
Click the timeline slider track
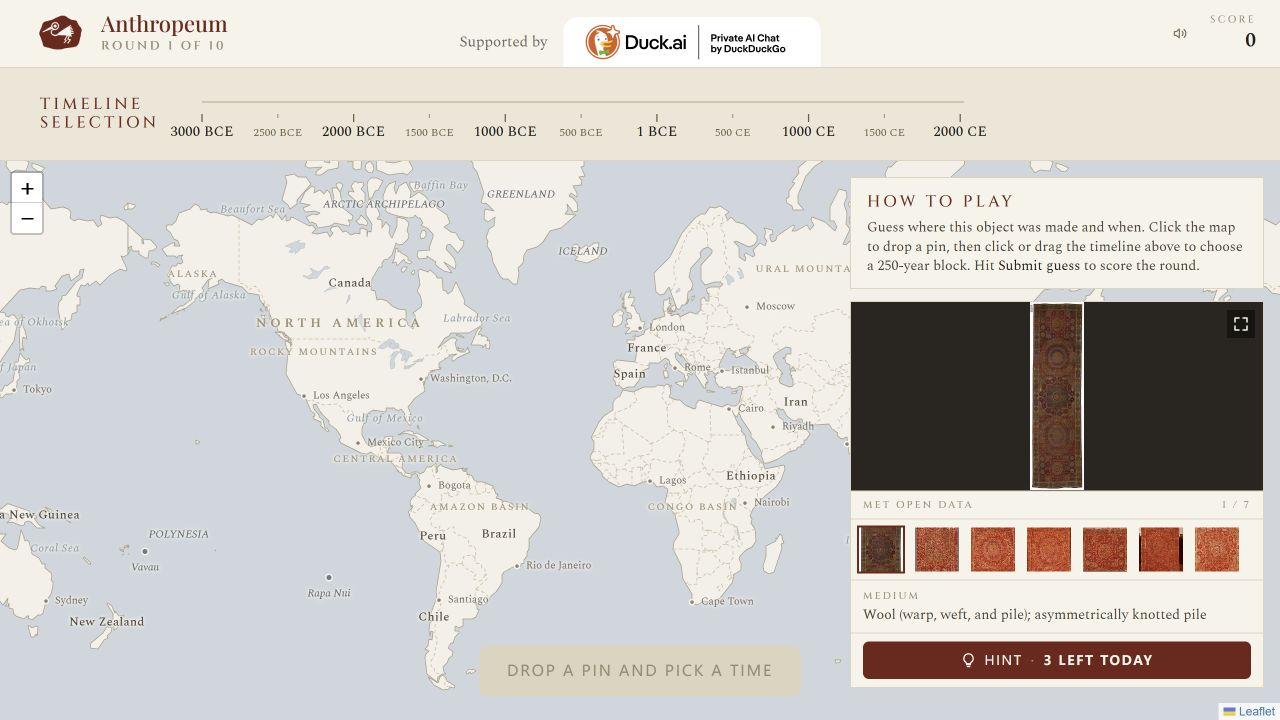click(x=582, y=102)
